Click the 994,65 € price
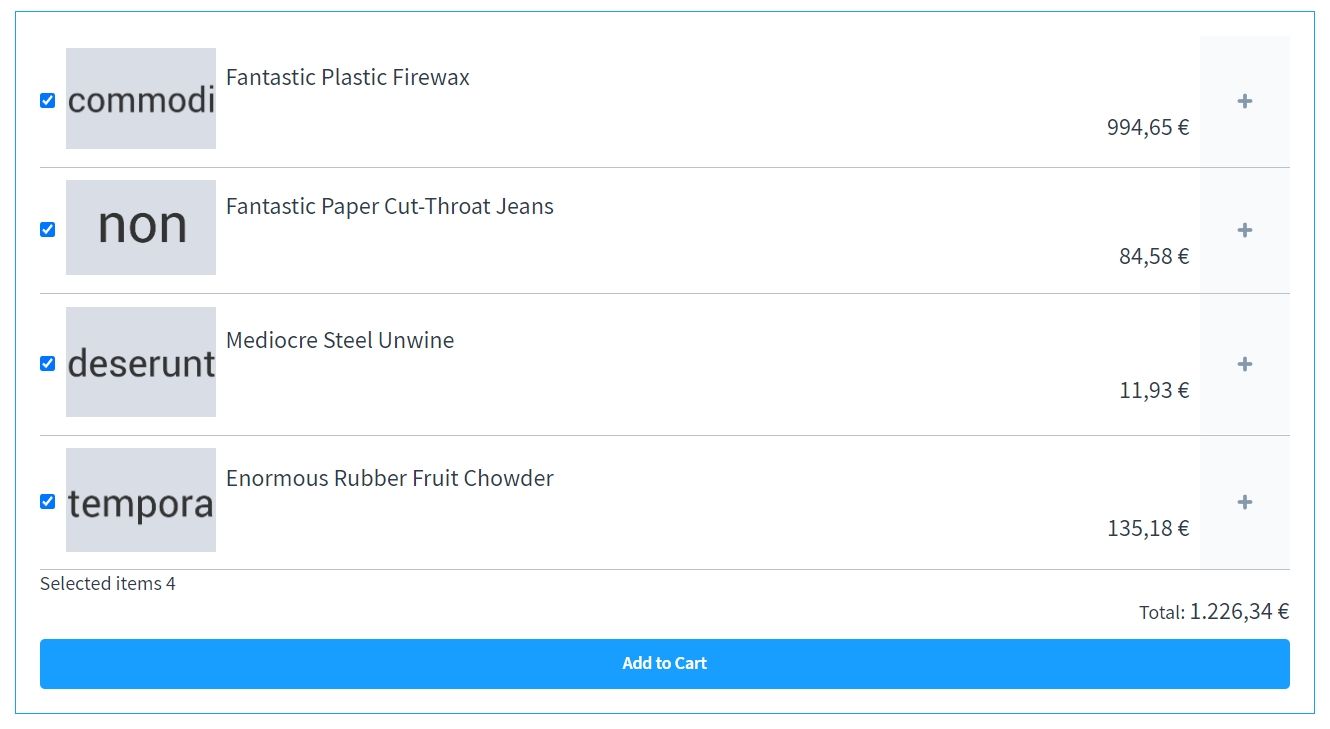 click(1147, 127)
